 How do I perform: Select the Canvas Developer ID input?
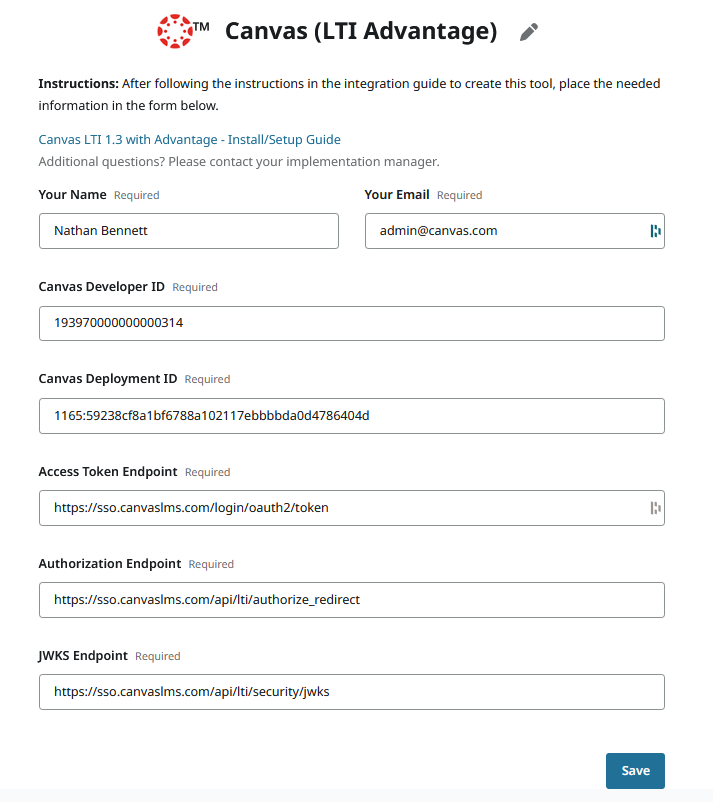coord(352,324)
